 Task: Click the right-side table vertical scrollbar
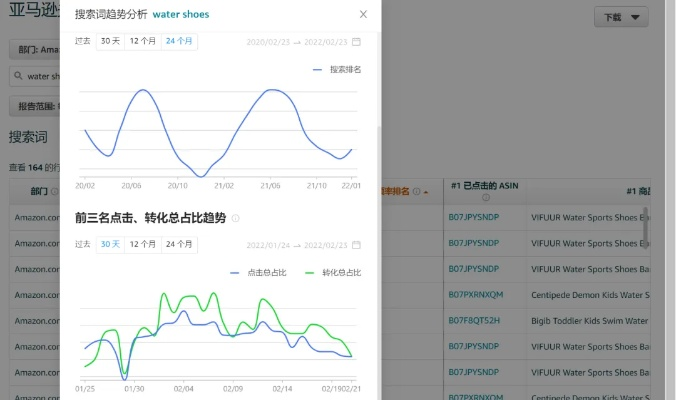tap(646, 225)
